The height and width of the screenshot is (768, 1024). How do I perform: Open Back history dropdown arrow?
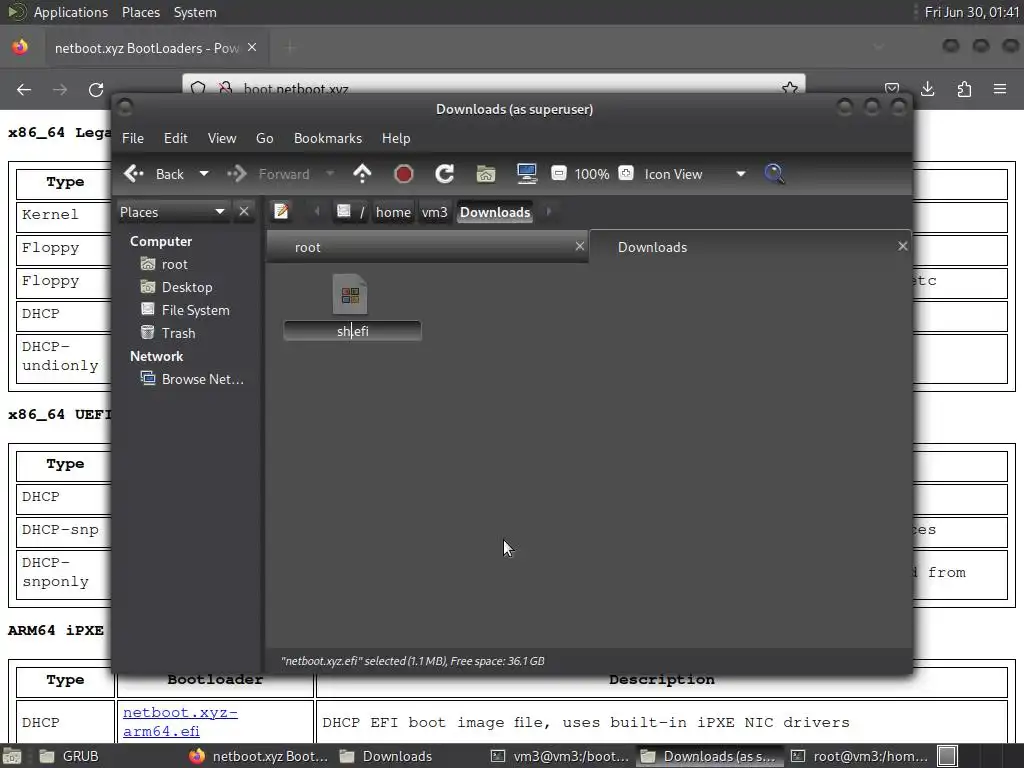(204, 174)
